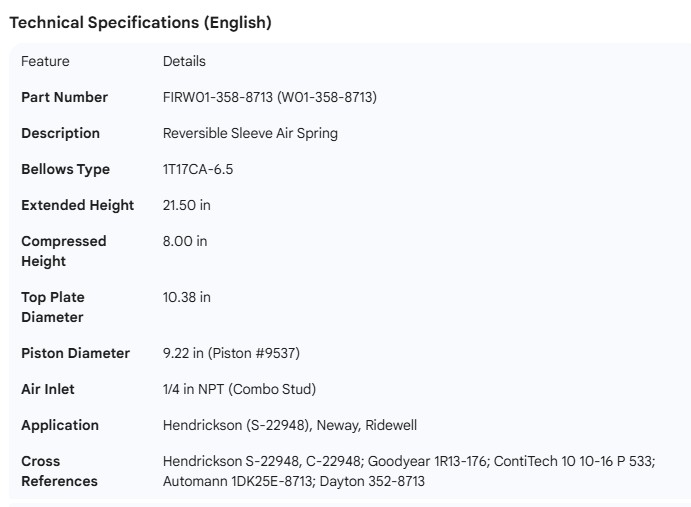The image size is (691, 507).
Task: Select the Details column header
Action: [x=184, y=61]
